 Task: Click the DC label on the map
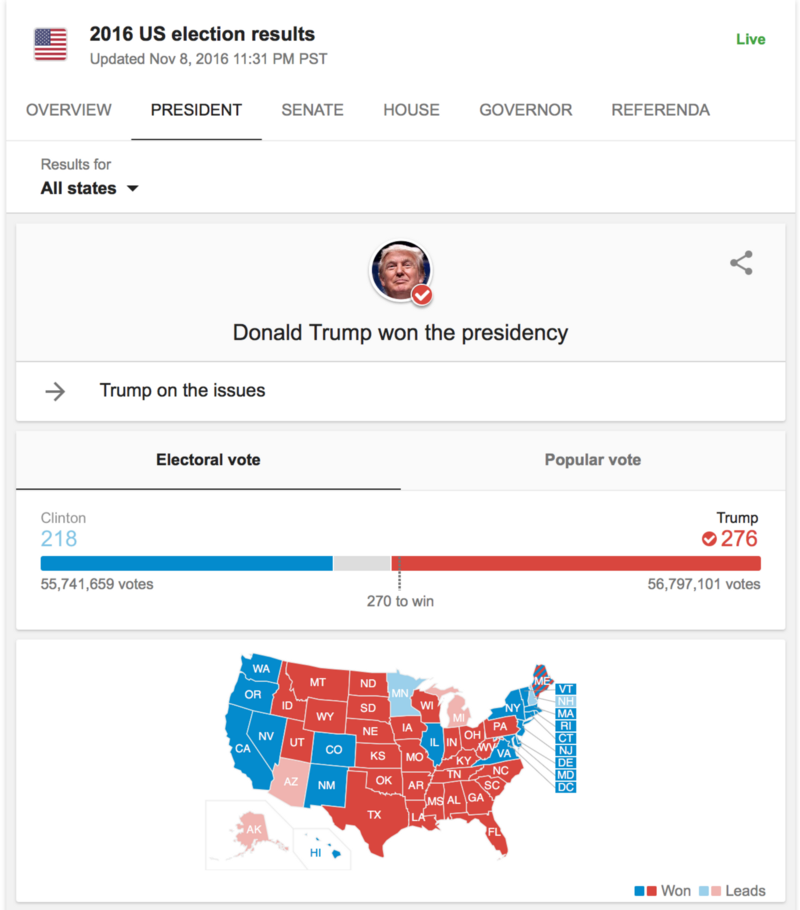[x=566, y=786]
